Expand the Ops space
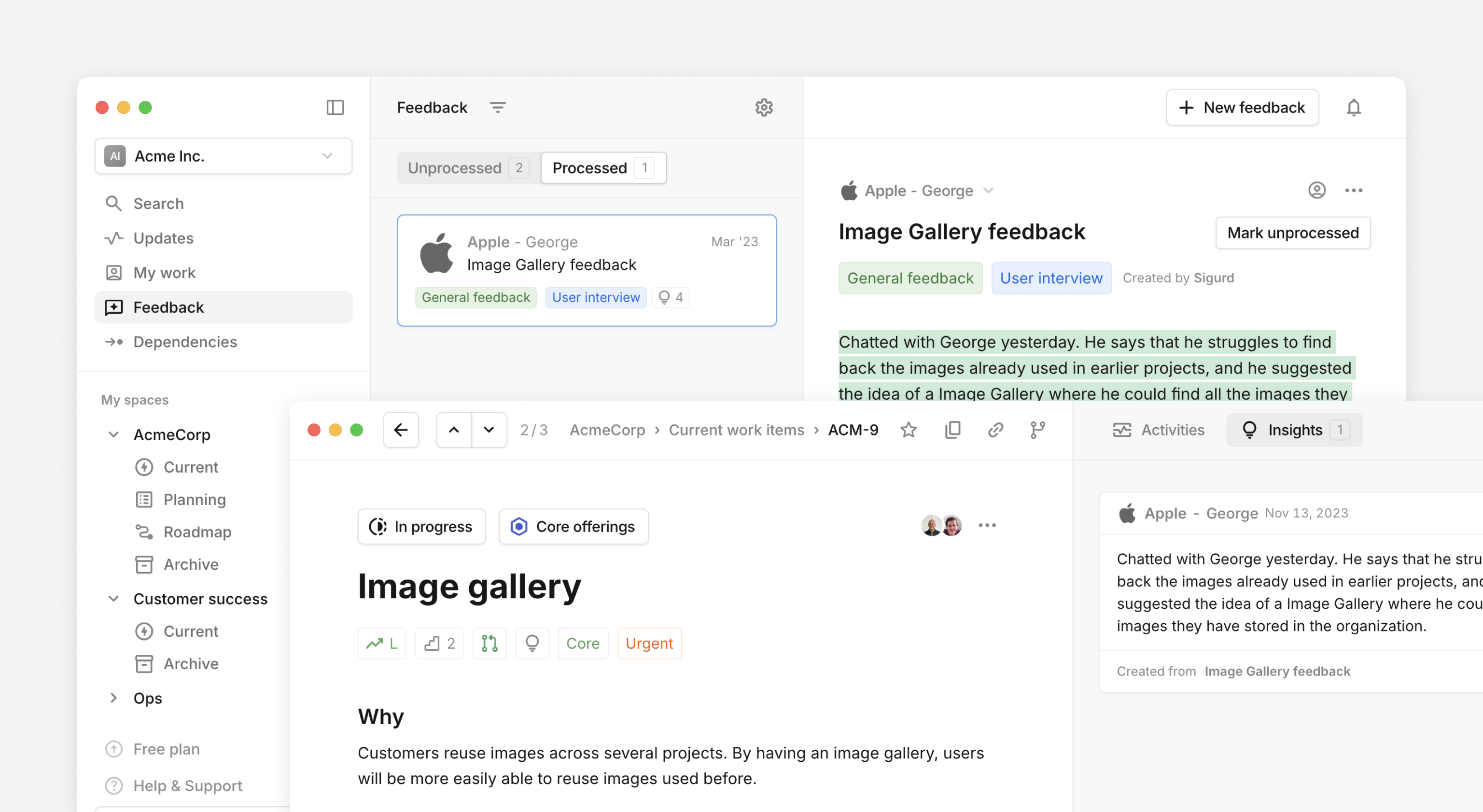This screenshot has height=812, width=1483. pyautogui.click(x=113, y=698)
